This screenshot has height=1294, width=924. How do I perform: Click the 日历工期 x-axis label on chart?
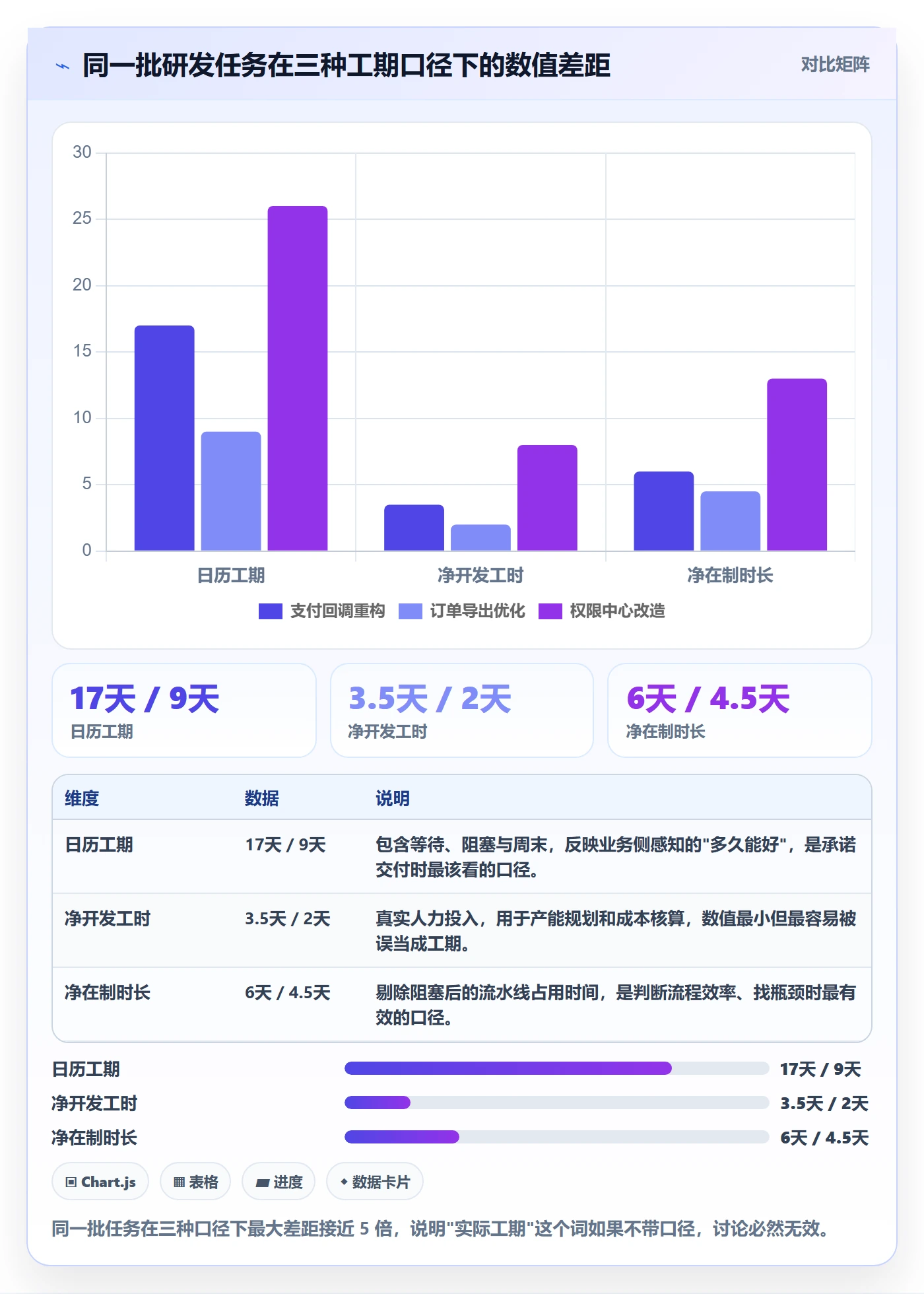click(231, 576)
